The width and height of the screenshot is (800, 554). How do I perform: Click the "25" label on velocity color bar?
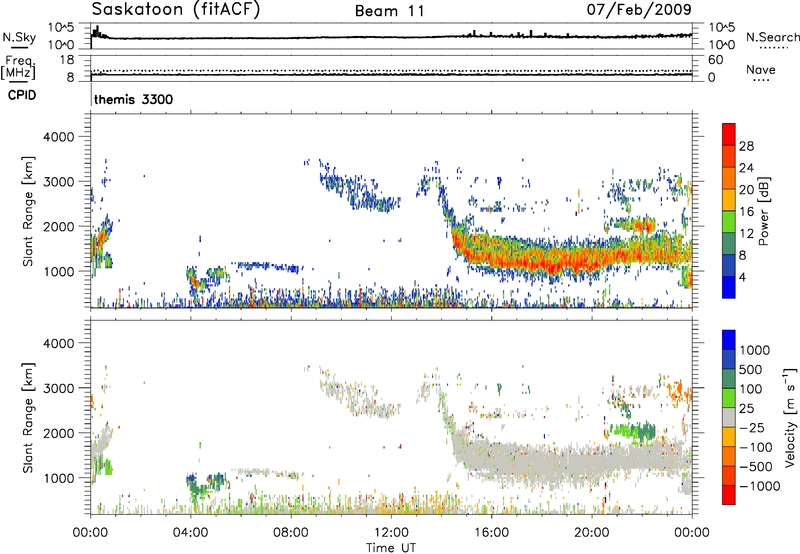pos(746,408)
